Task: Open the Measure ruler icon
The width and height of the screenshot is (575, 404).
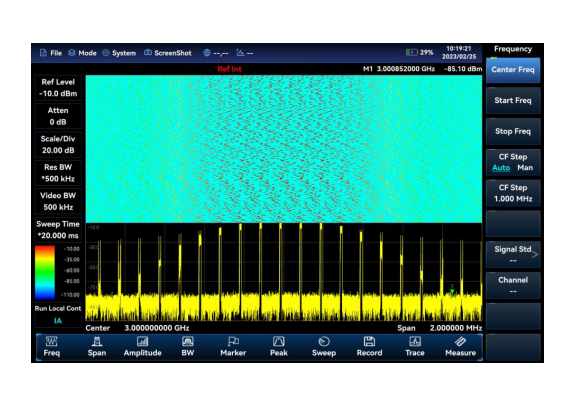Action: tap(460, 342)
